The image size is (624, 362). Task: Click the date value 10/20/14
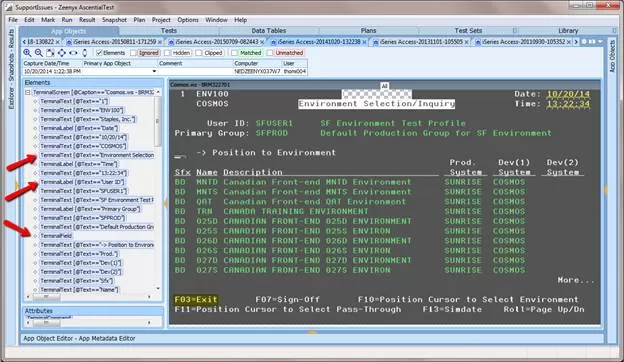568,94
